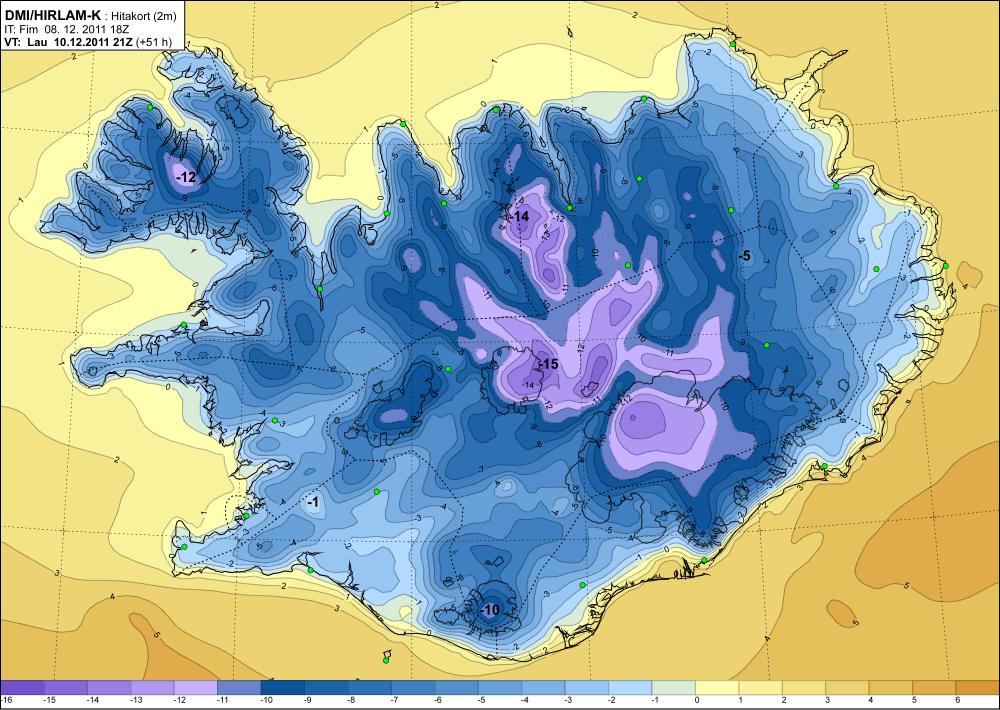
Task: Pick the orange legend swatch right of 6
Action: (977, 687)
